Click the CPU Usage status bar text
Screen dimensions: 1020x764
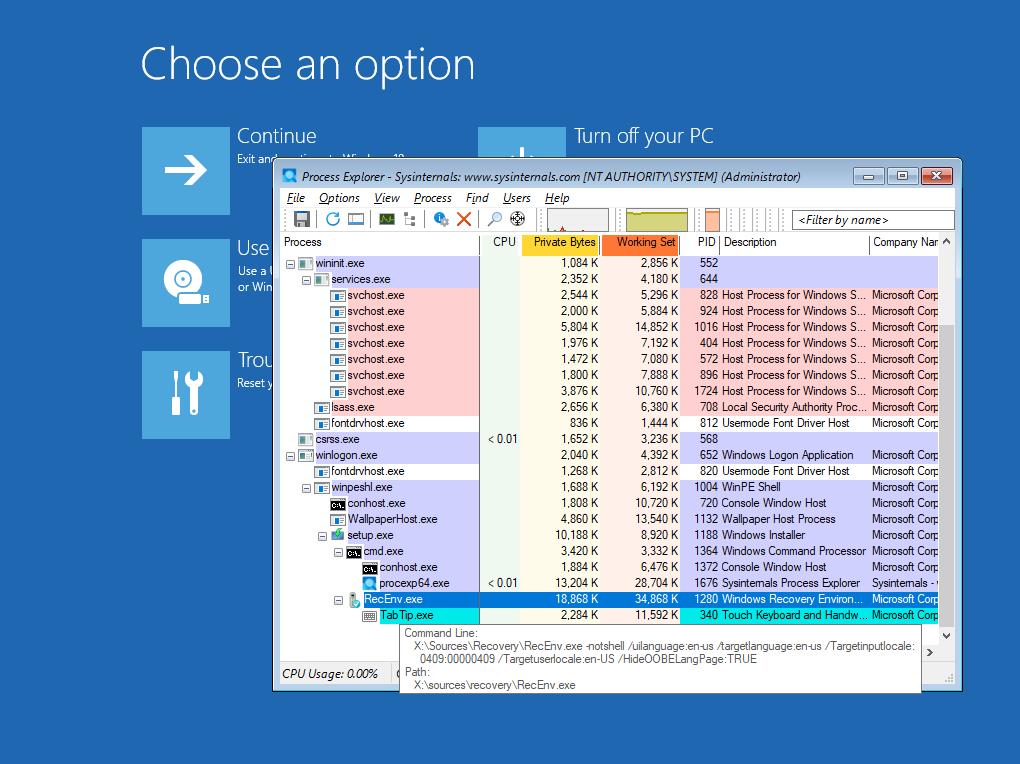(330, 674)
